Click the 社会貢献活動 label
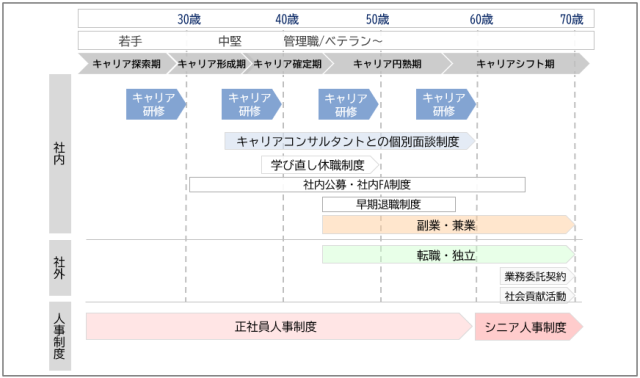 click(537, 296)
